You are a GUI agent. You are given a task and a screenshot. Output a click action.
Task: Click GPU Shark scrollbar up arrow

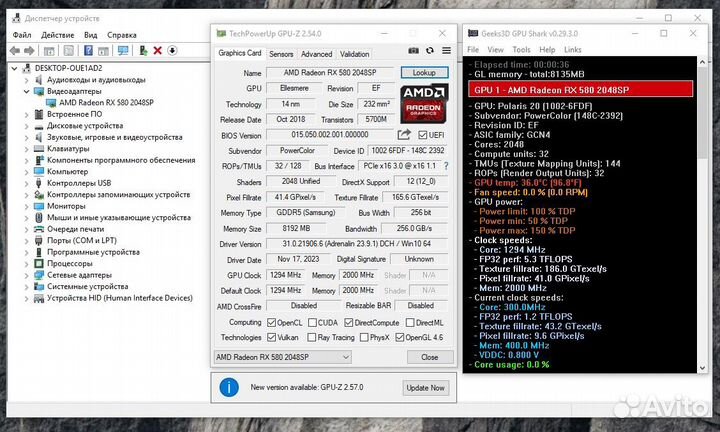pos(702,62)
